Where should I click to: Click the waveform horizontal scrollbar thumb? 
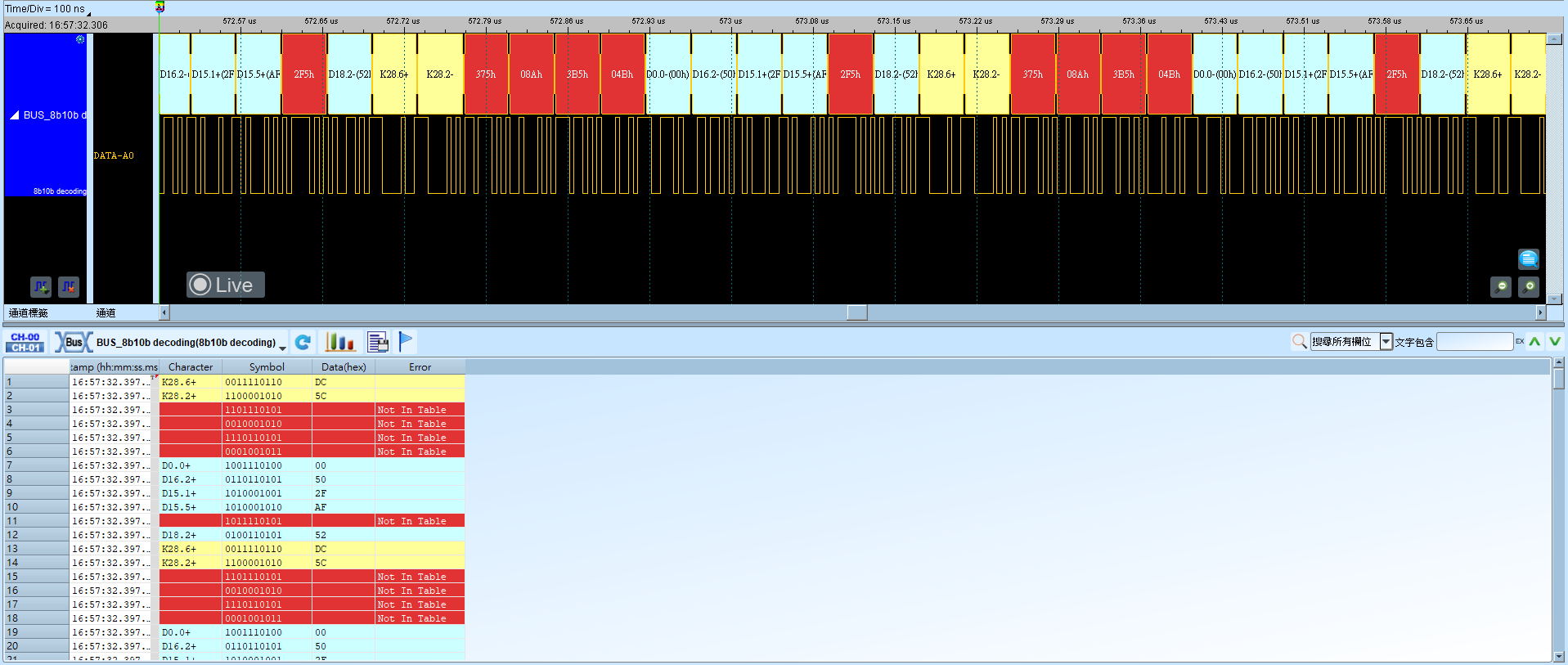pos(857,312)
